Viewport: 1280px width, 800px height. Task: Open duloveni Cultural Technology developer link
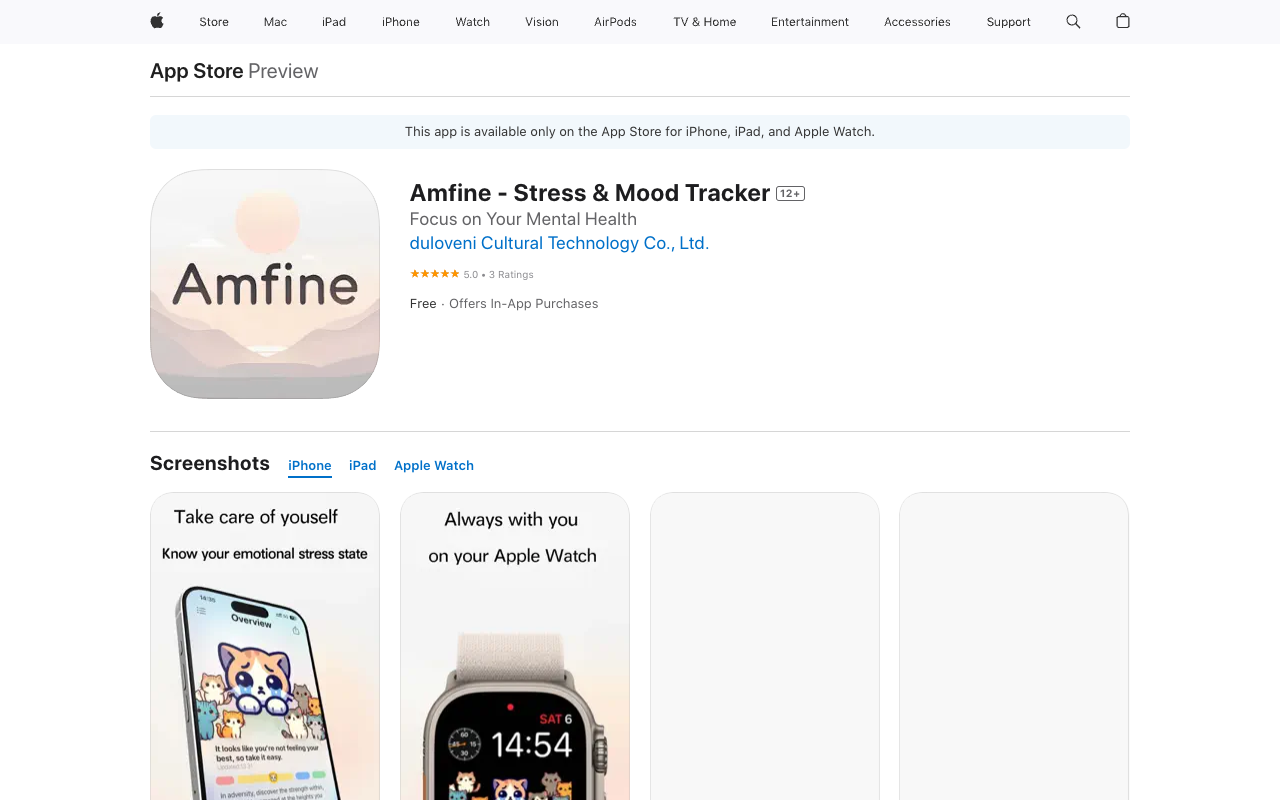[559, 243]
